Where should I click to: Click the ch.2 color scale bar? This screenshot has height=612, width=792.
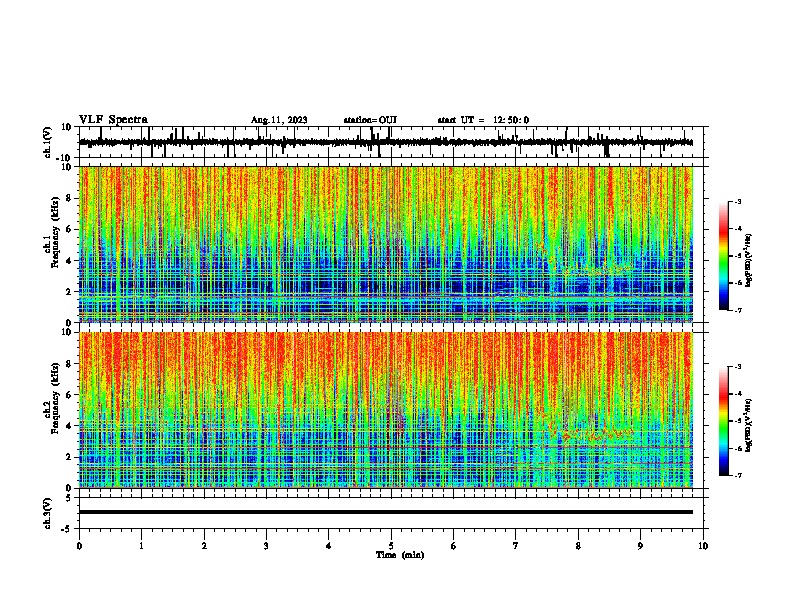click(723, 421)
